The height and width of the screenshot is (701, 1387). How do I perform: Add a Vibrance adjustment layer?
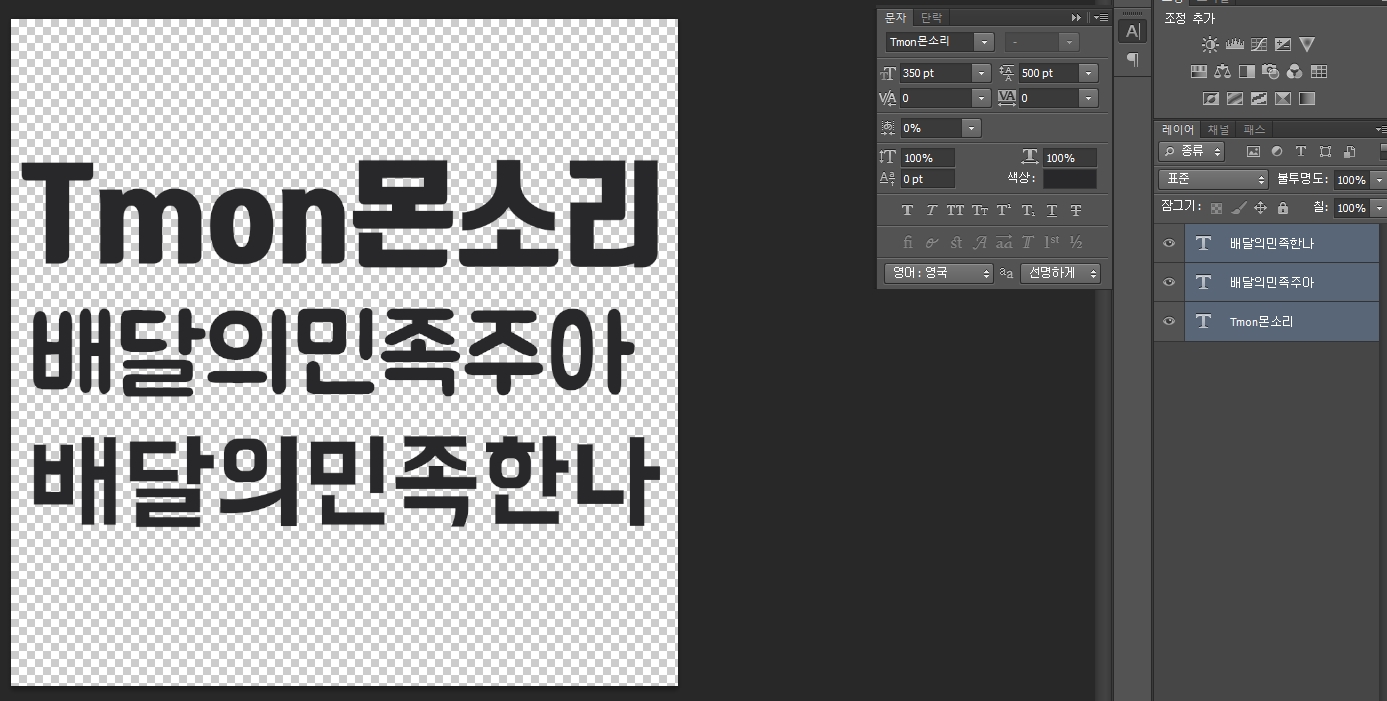[x=1307, y=45]
